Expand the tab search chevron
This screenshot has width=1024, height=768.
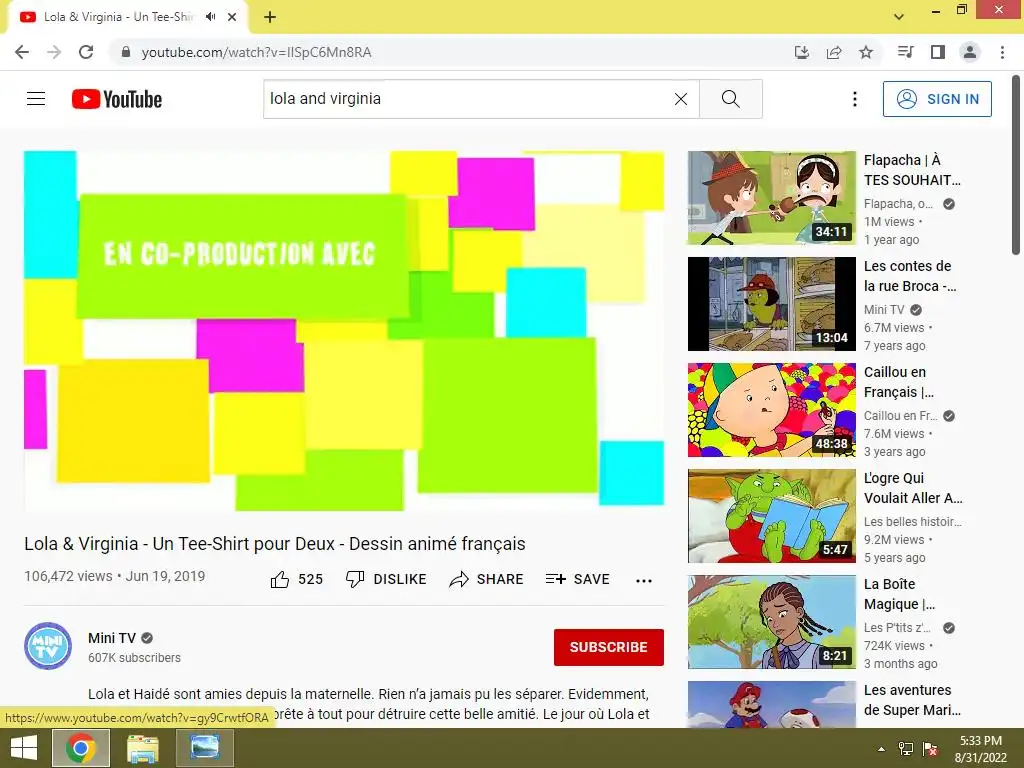(899, 17)
